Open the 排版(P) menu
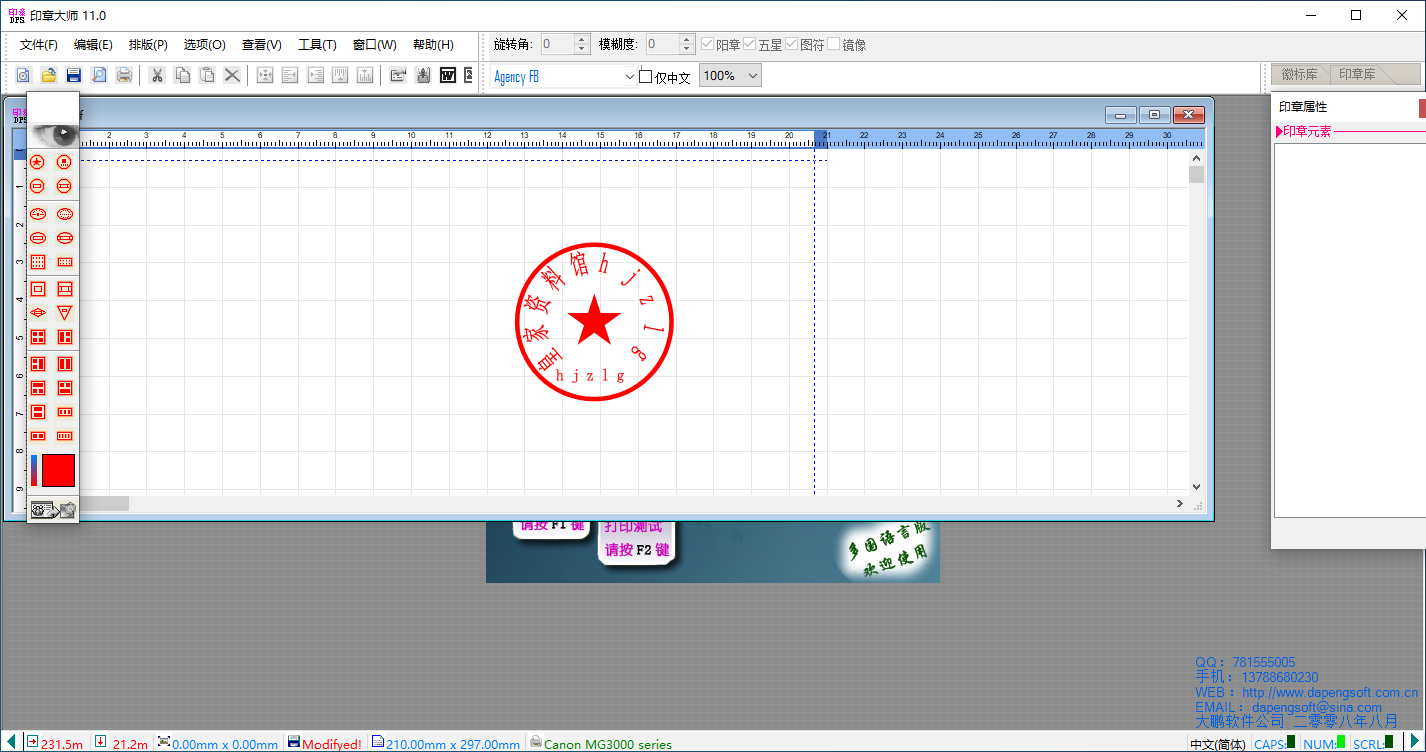 click(148, 45)
